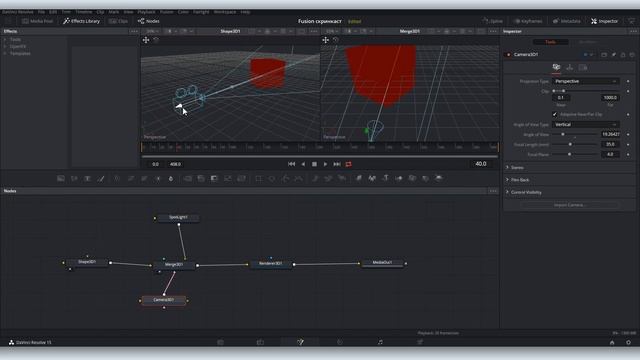Select the Renderer3D1 node

[x=271, y=264]
